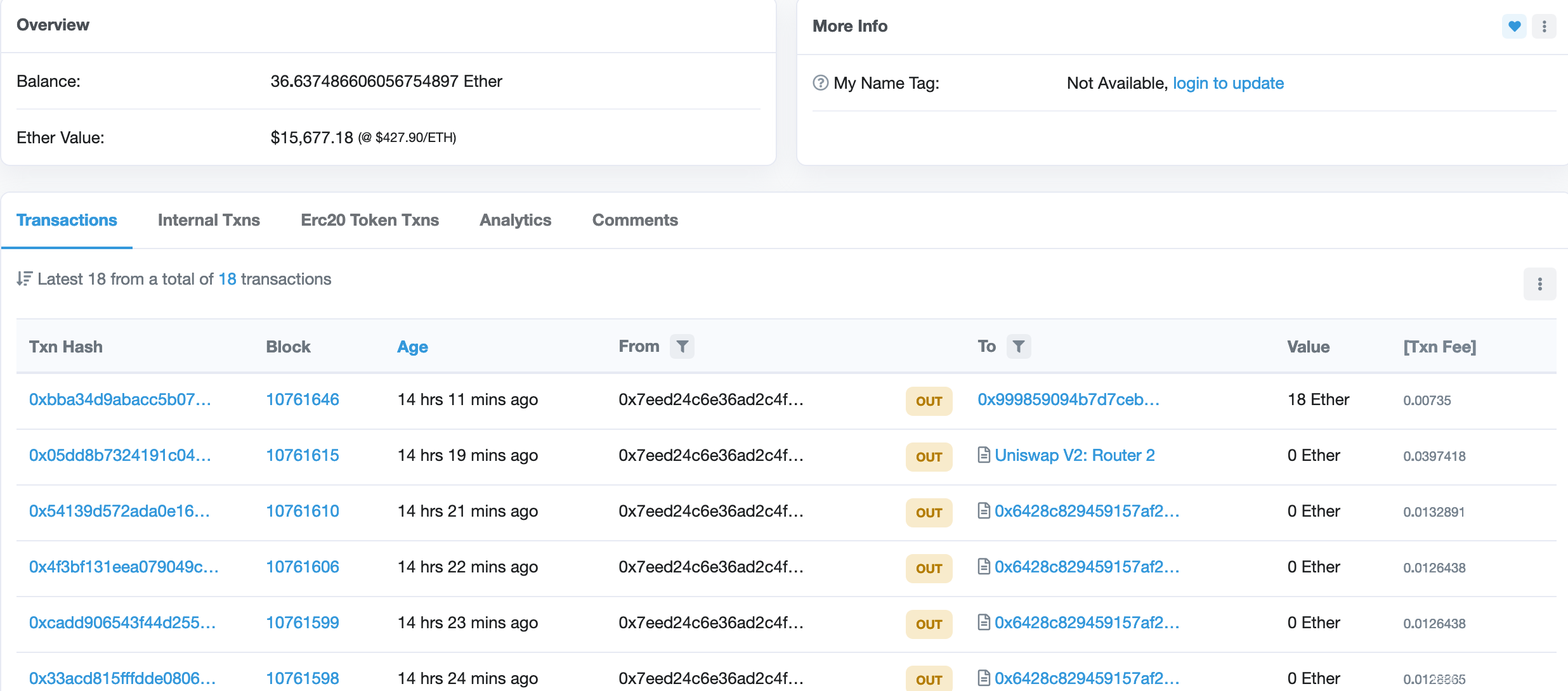Open transactions table three-dot options menu
This screenshot has width=1568, height=691.
coord(1539,283)
